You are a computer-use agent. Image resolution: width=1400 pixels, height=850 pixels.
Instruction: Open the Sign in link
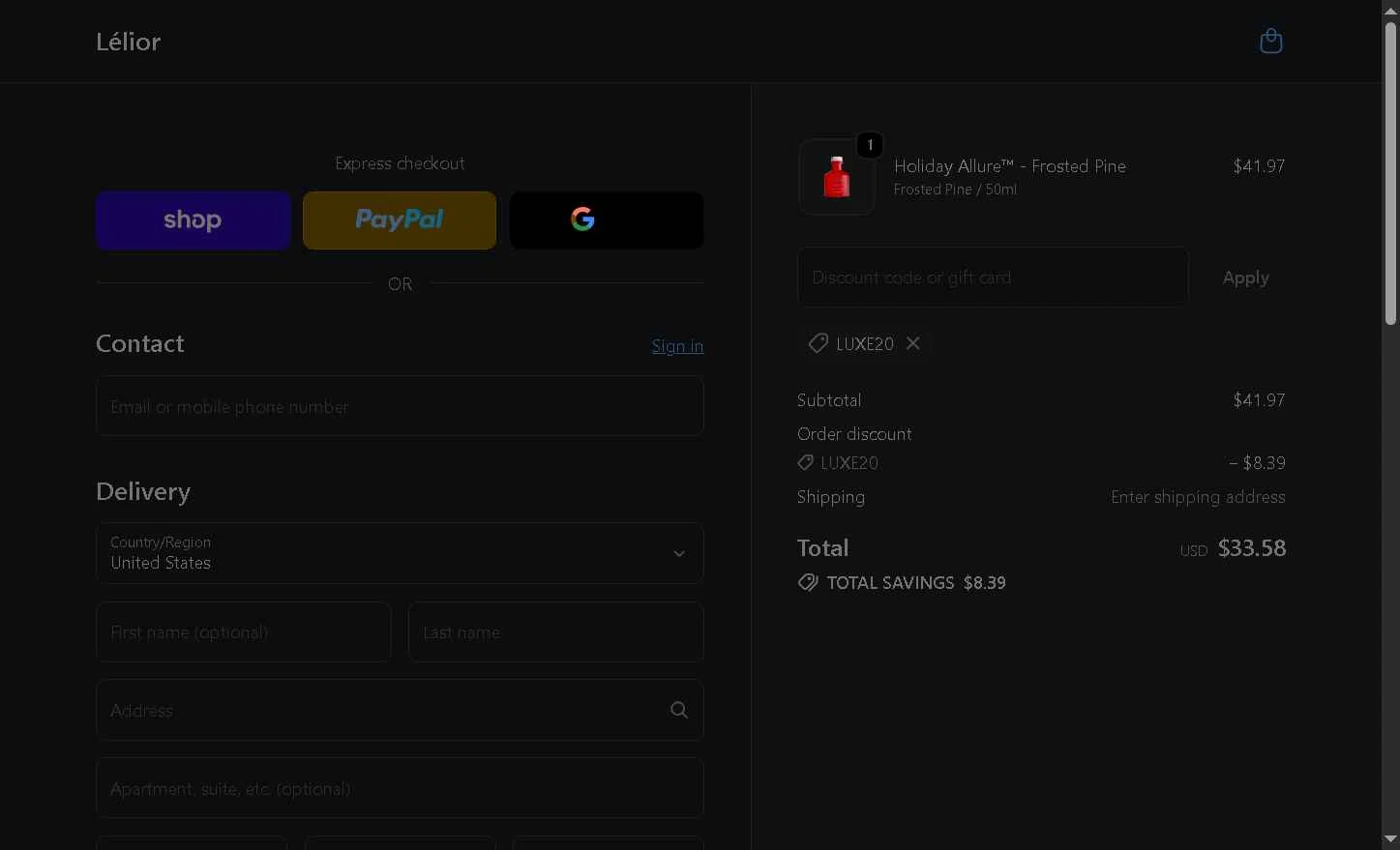click(x=677, y=346)
